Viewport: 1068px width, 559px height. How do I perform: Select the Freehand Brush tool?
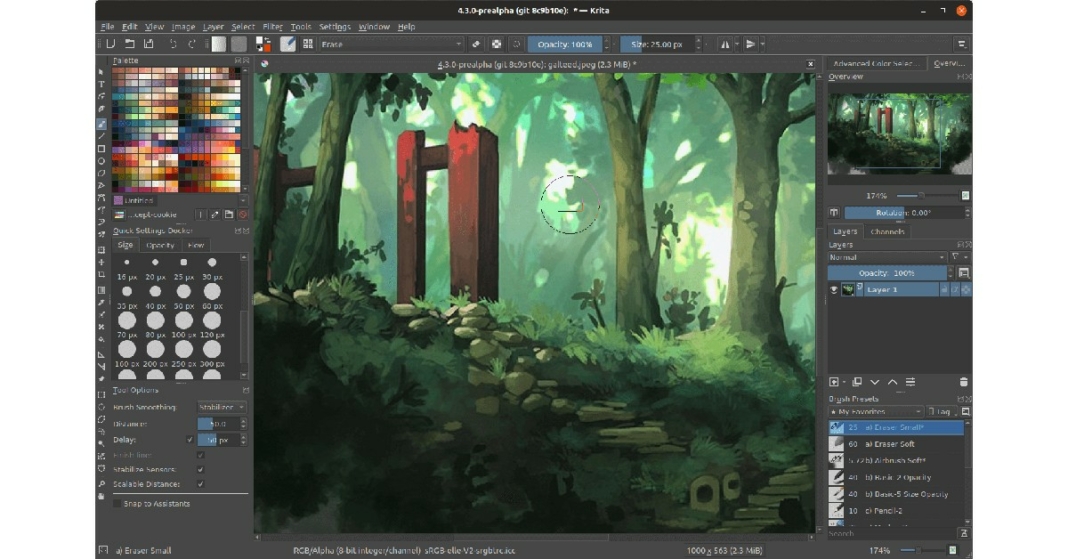(101, 124)
